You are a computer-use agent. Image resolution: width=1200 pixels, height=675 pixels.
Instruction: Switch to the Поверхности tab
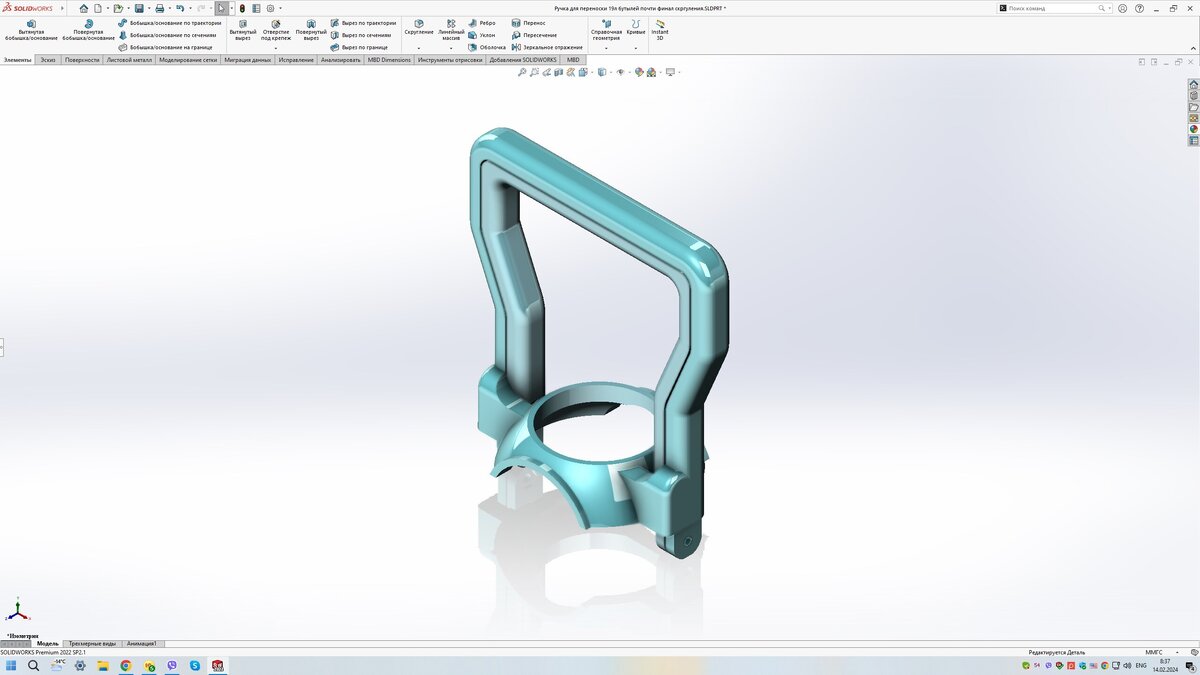82,60
